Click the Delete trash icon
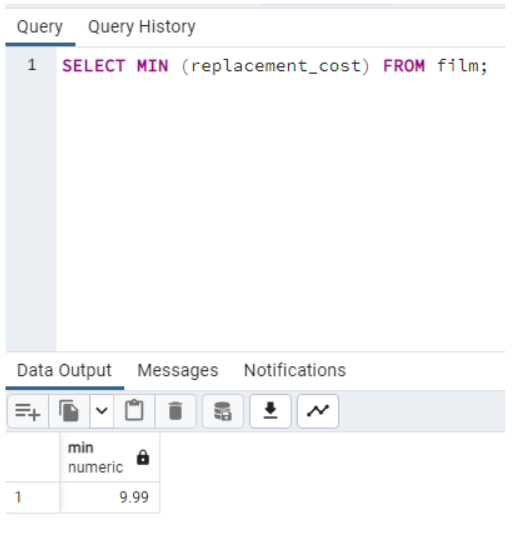 point(175,411)
